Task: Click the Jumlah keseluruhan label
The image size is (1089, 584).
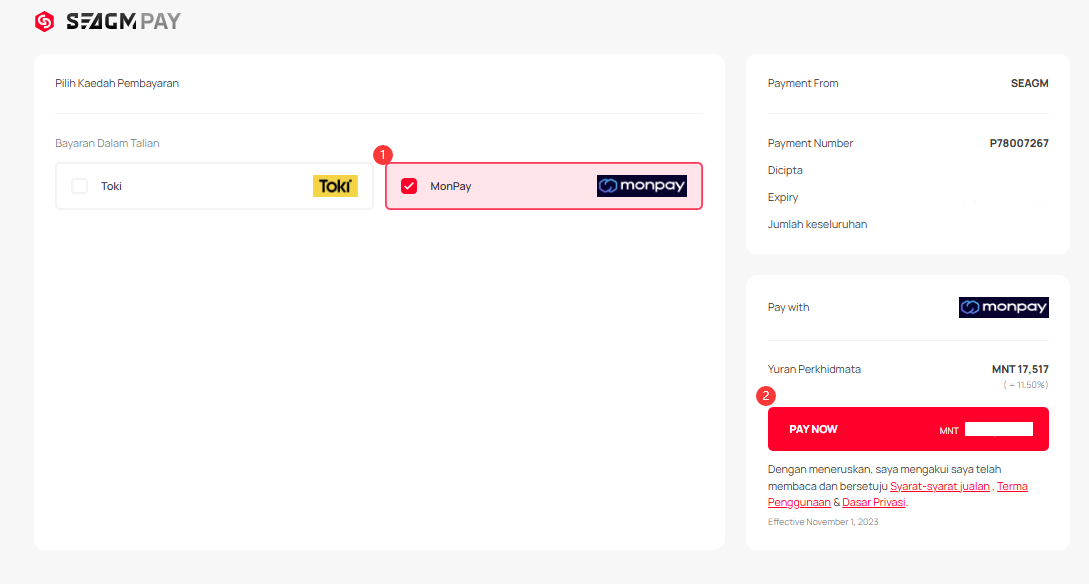Action: [x=817, y=224]
